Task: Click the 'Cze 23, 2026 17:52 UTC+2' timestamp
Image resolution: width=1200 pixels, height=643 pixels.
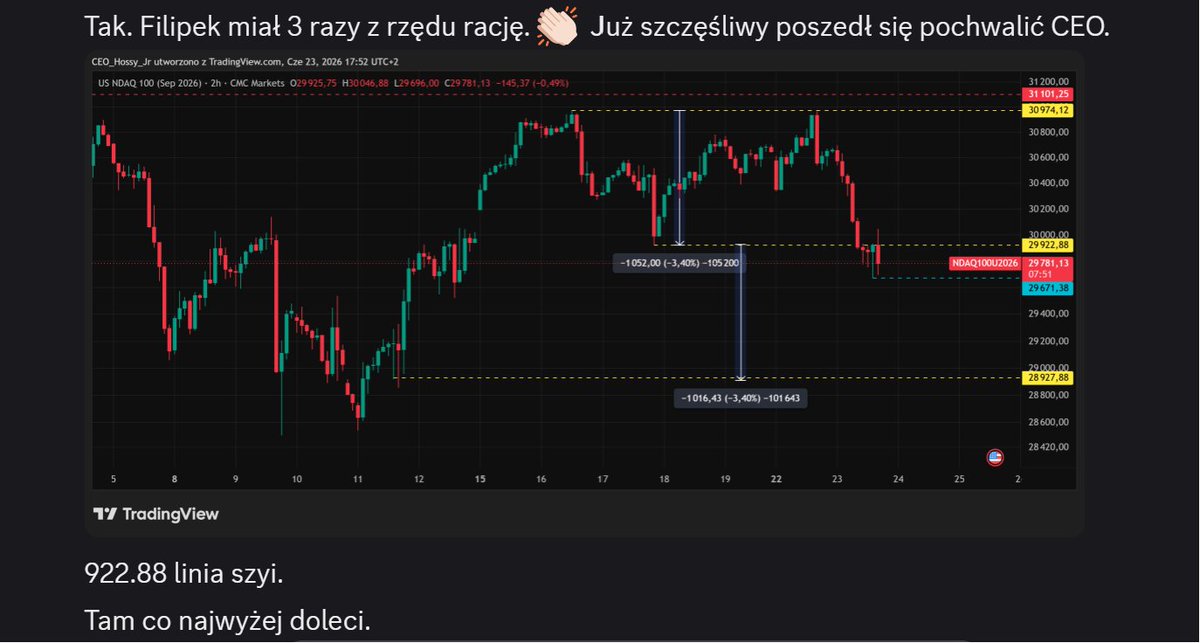Action: click(x=341, y=63)
